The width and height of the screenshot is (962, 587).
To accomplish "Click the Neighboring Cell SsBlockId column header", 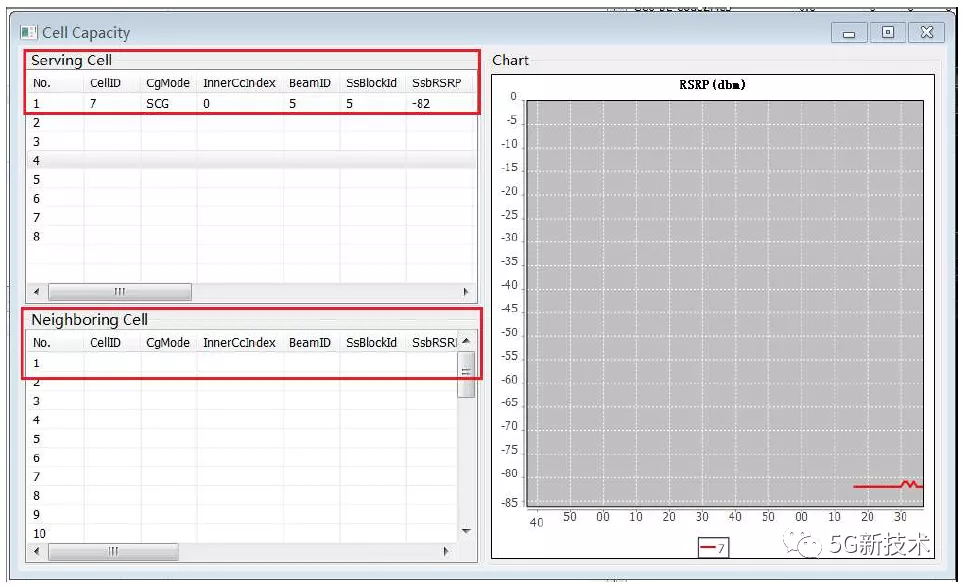I will 371,343.
